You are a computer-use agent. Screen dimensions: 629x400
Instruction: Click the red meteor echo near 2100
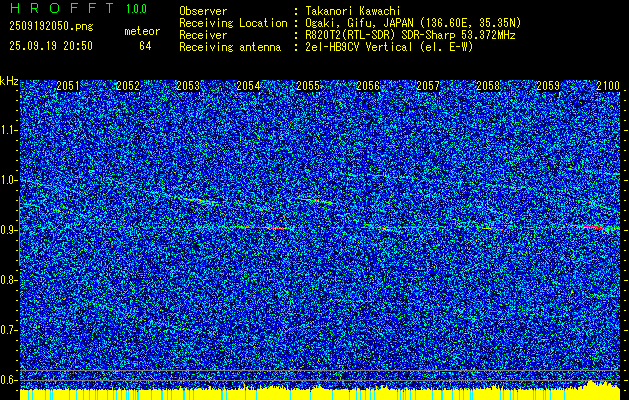point(597,227)
